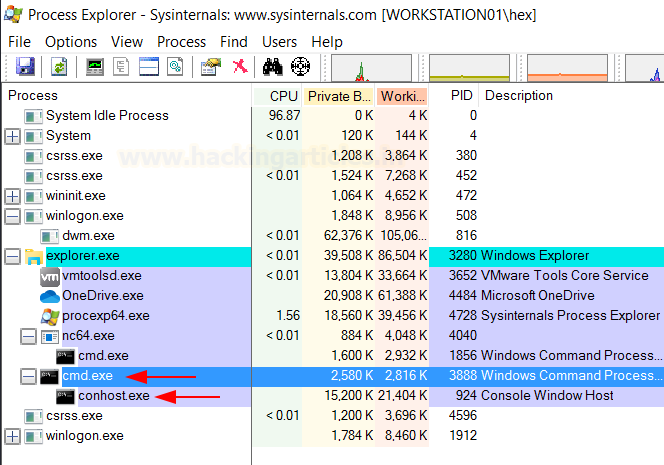Collapse the winlogon.exe PID 508 node
The width and height of the screenshot is (664, 465).
point(12,216)
